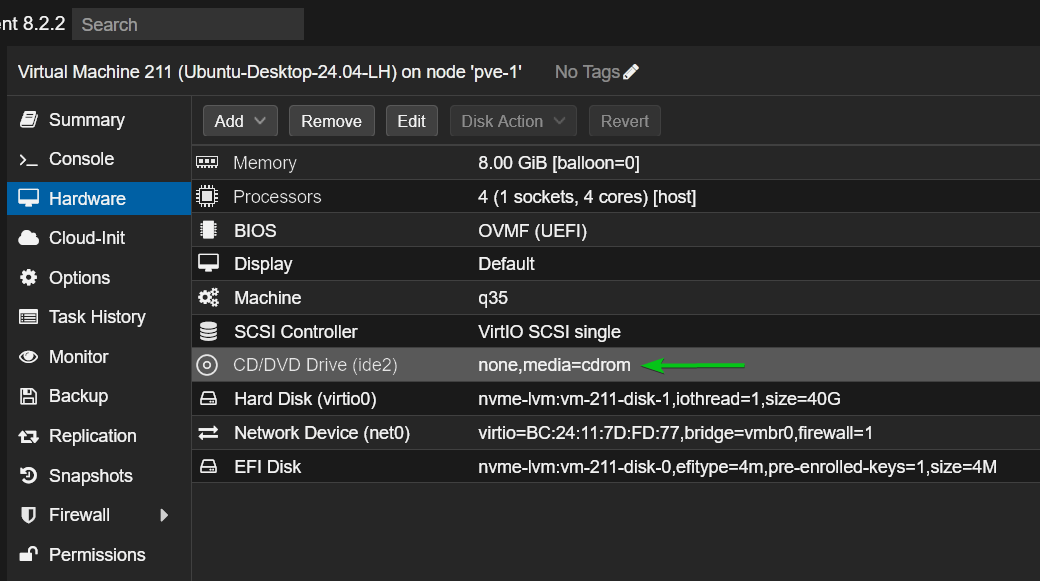Open the Add dropdown menu
This screenshot has width=1040, height=581.
240,120
